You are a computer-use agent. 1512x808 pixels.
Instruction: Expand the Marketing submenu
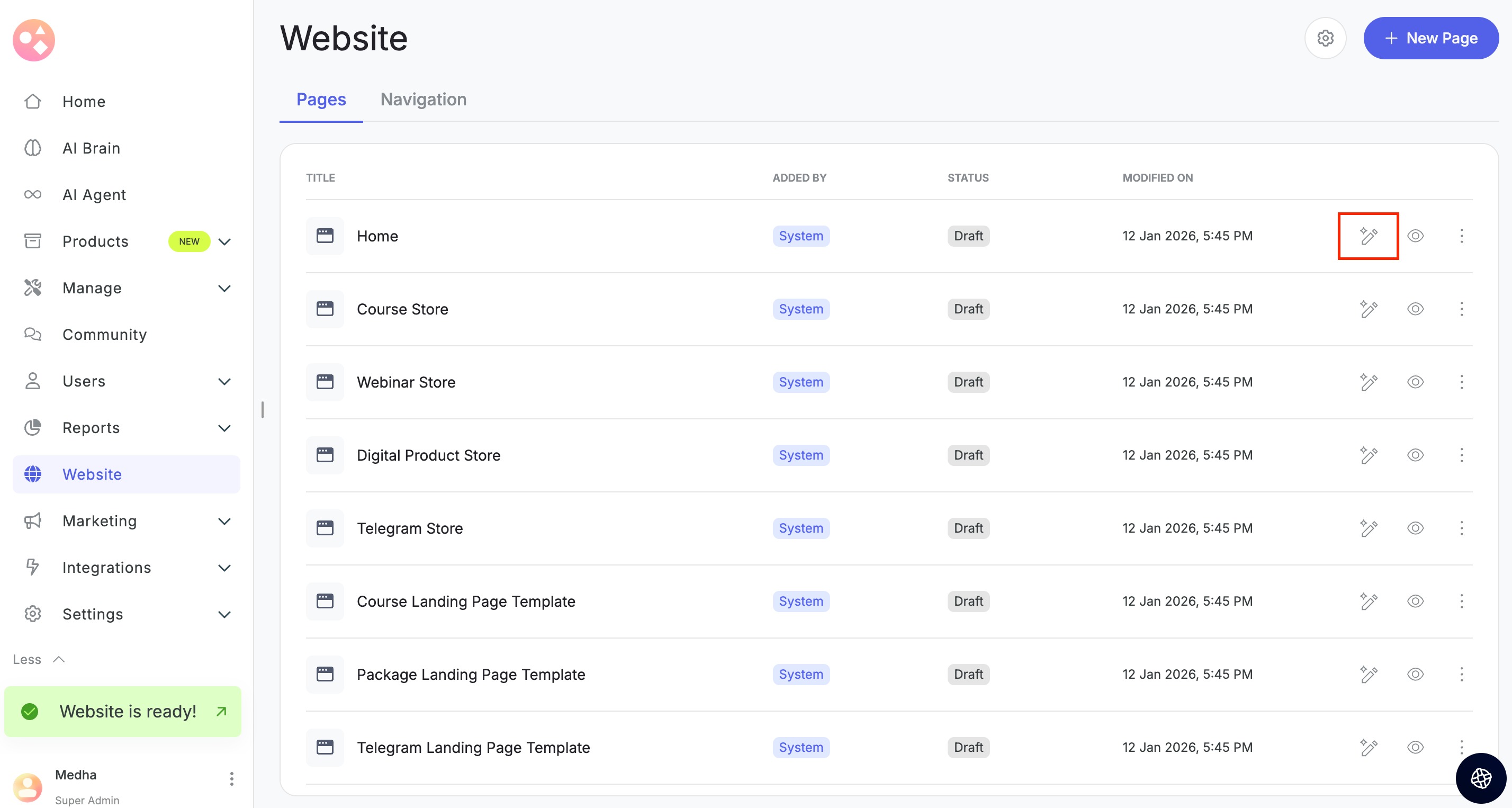(x=224, y=521)
